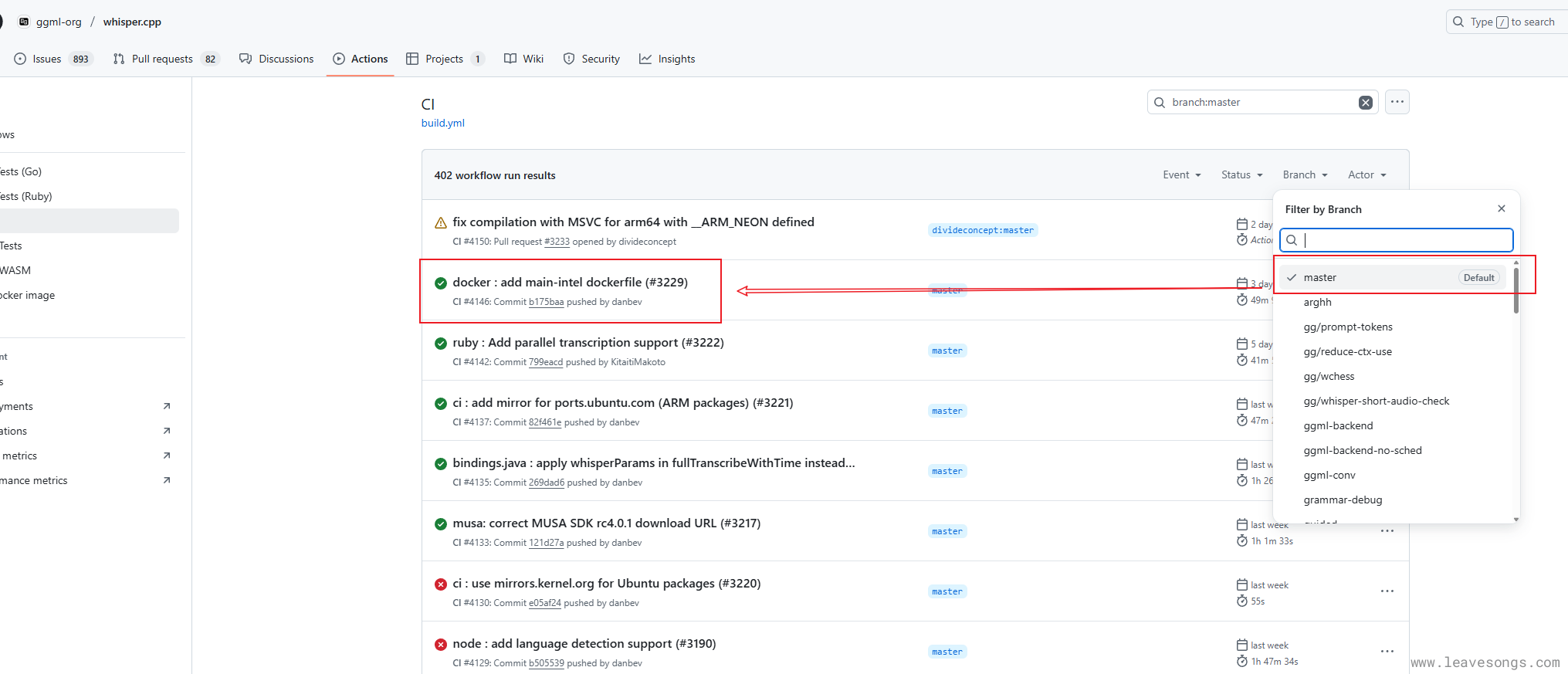Viewport: 1568px width, 674px height.
Task: Click the success icon of docker main-intel run
Action: [441, 283]
